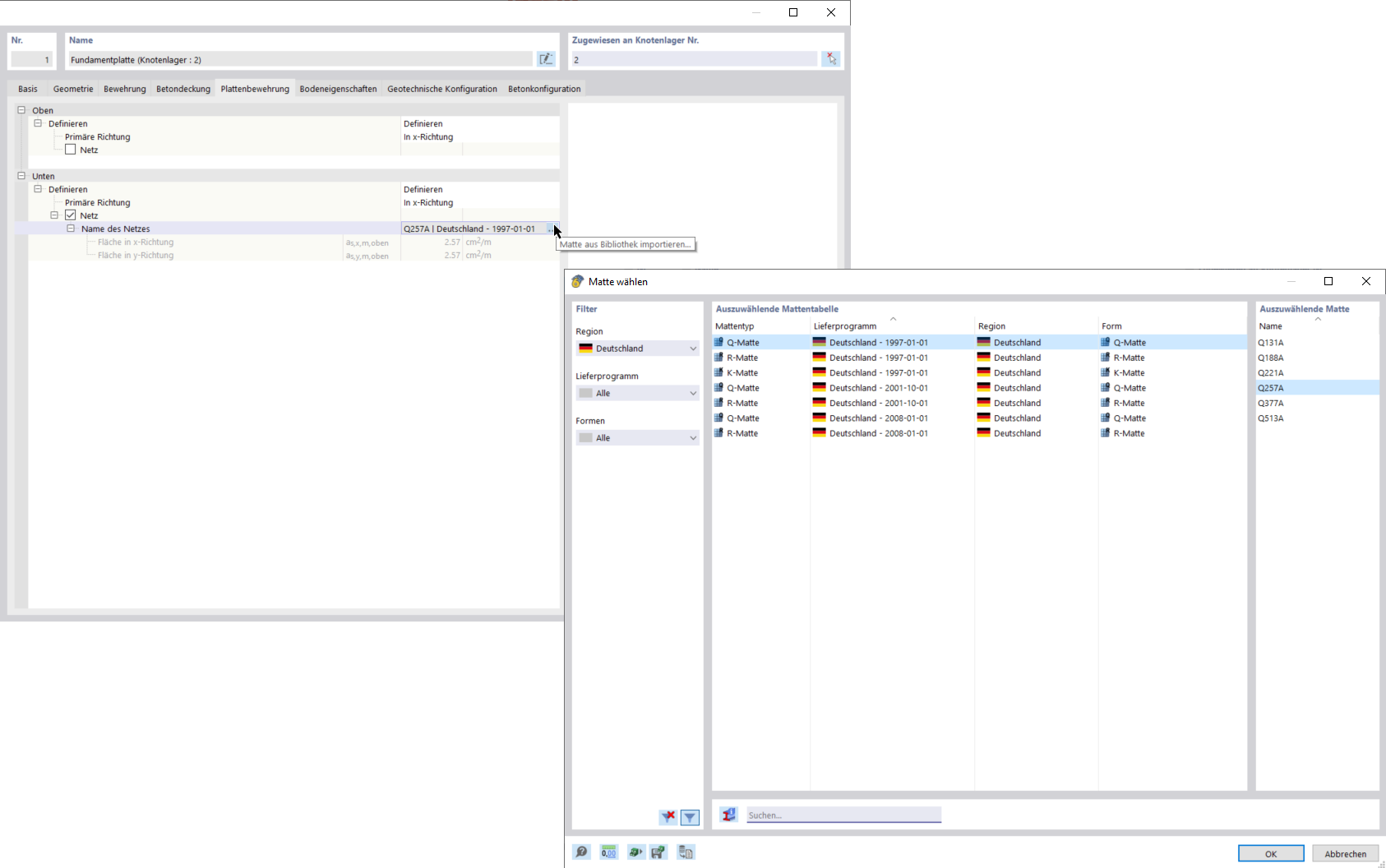Image resolution: width=1386 pixels, height=868 pixels.
Task: Click the save-to-library floppy disk icon
Action: [658, 852]
